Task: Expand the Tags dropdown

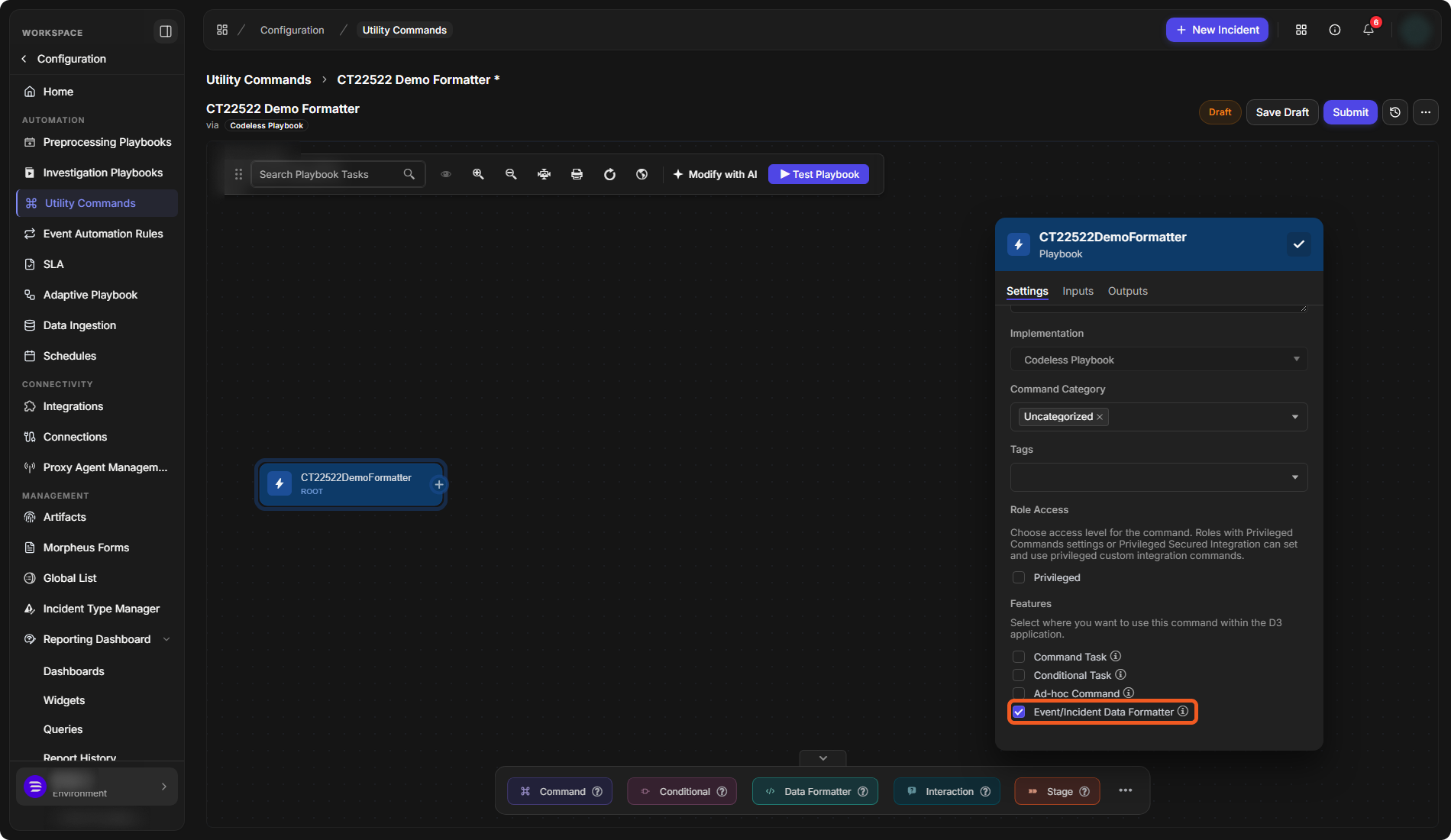Action: point(1159,477)
